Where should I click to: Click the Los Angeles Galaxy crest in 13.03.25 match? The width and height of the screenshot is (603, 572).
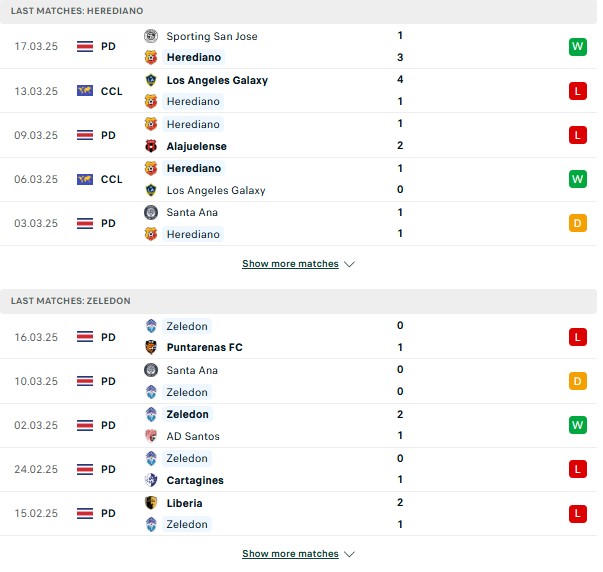[151, 80]
